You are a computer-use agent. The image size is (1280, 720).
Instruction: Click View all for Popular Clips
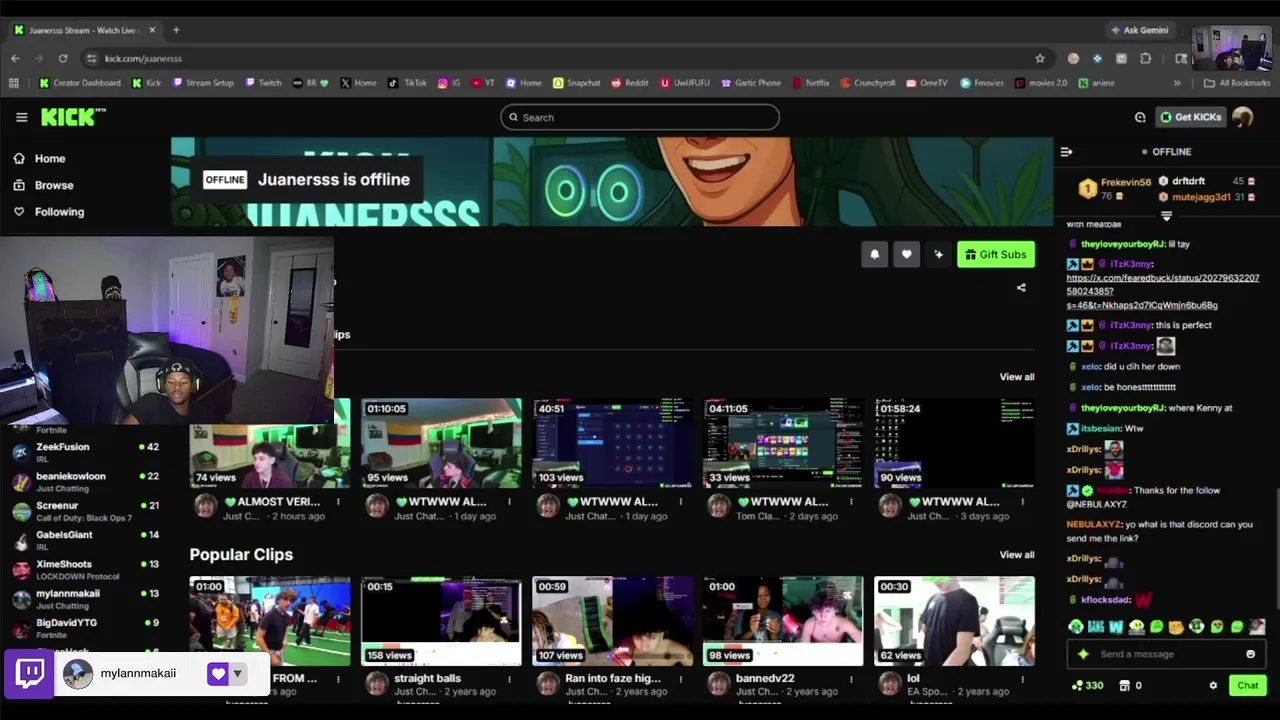coord(1016,554)
